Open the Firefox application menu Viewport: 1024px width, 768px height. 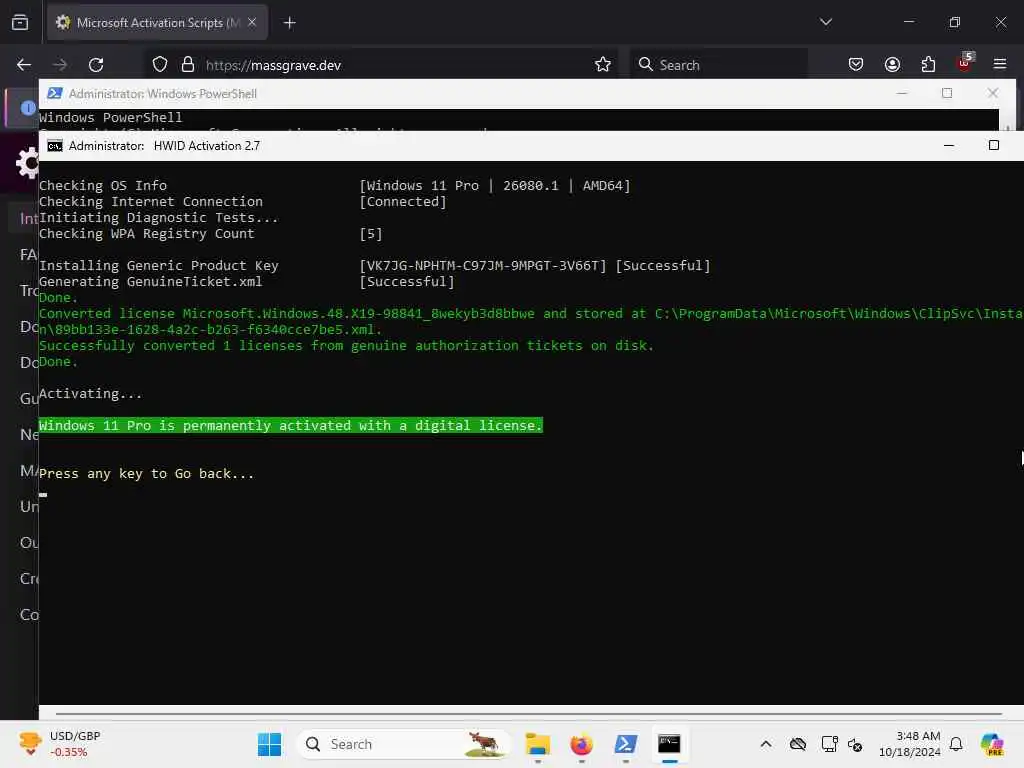[x=1000, y=65]
